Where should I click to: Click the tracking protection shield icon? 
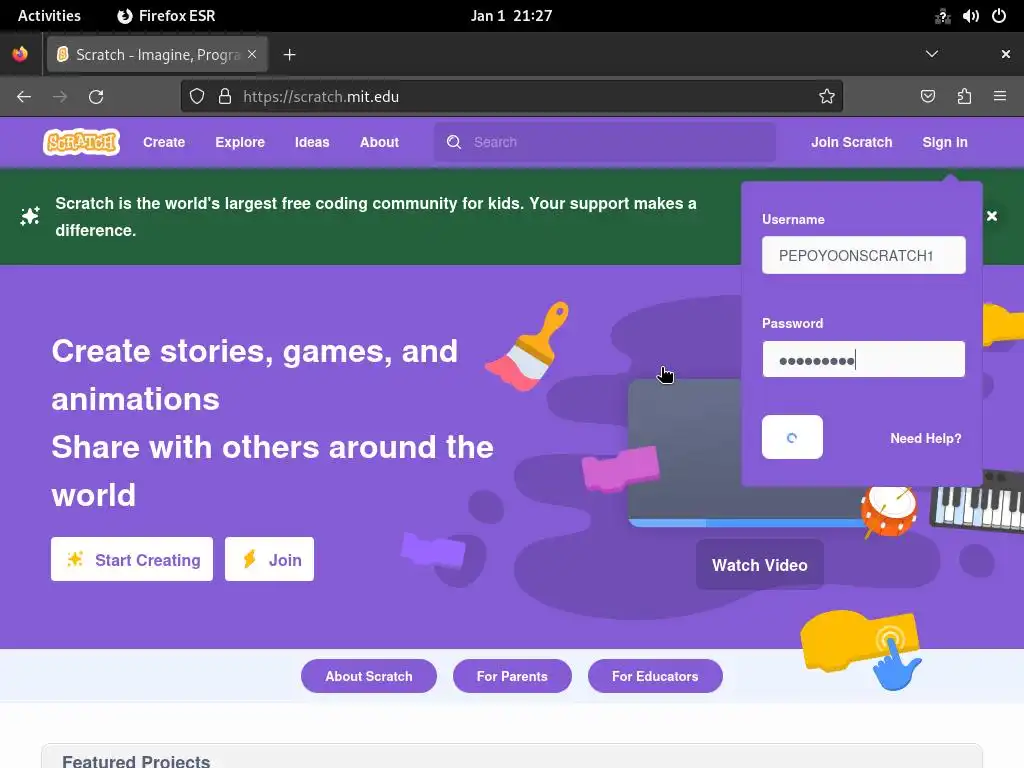click(197, 97)
